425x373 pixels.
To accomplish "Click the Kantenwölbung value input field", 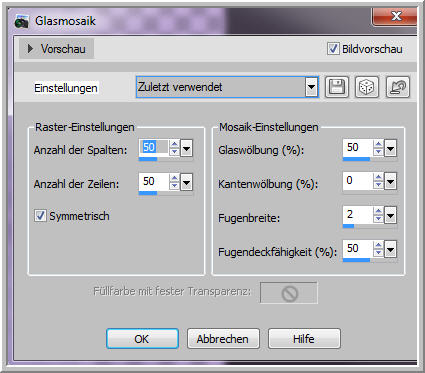I will pos(358,181).
